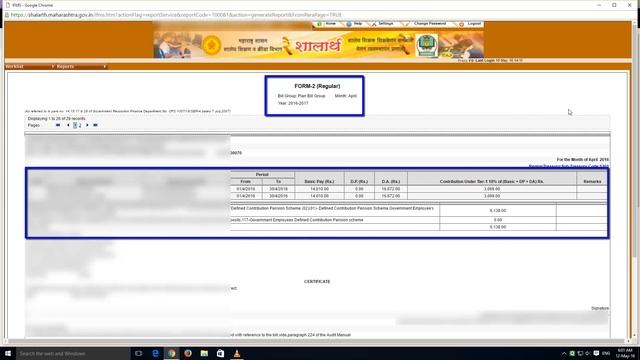
Task: Open the taskbar clock and date
Action: point(624,353)
